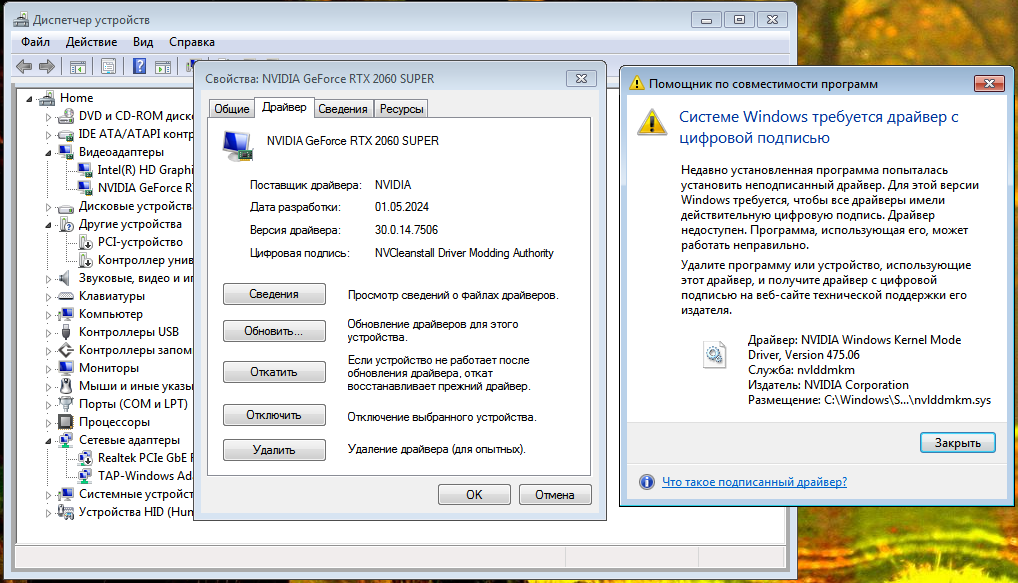
Task: Open the Действие menu
Action: pos(92,42)
